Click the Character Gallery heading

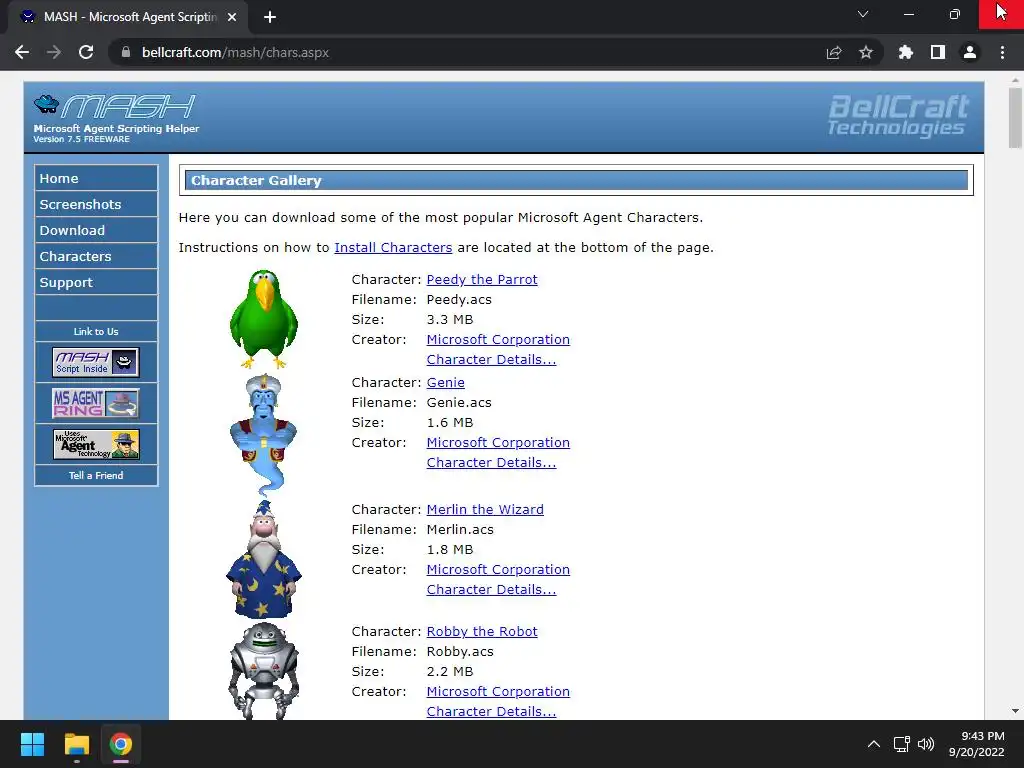pos(256,180)
